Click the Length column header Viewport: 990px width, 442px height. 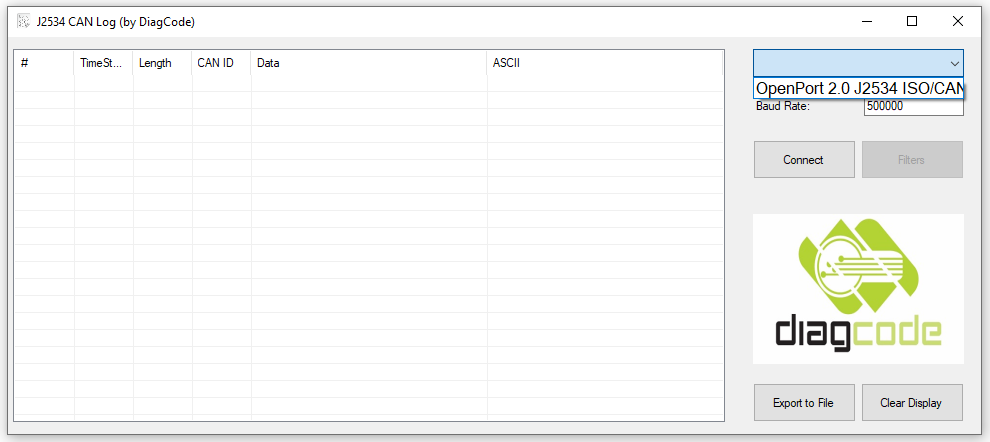(162, 63)
